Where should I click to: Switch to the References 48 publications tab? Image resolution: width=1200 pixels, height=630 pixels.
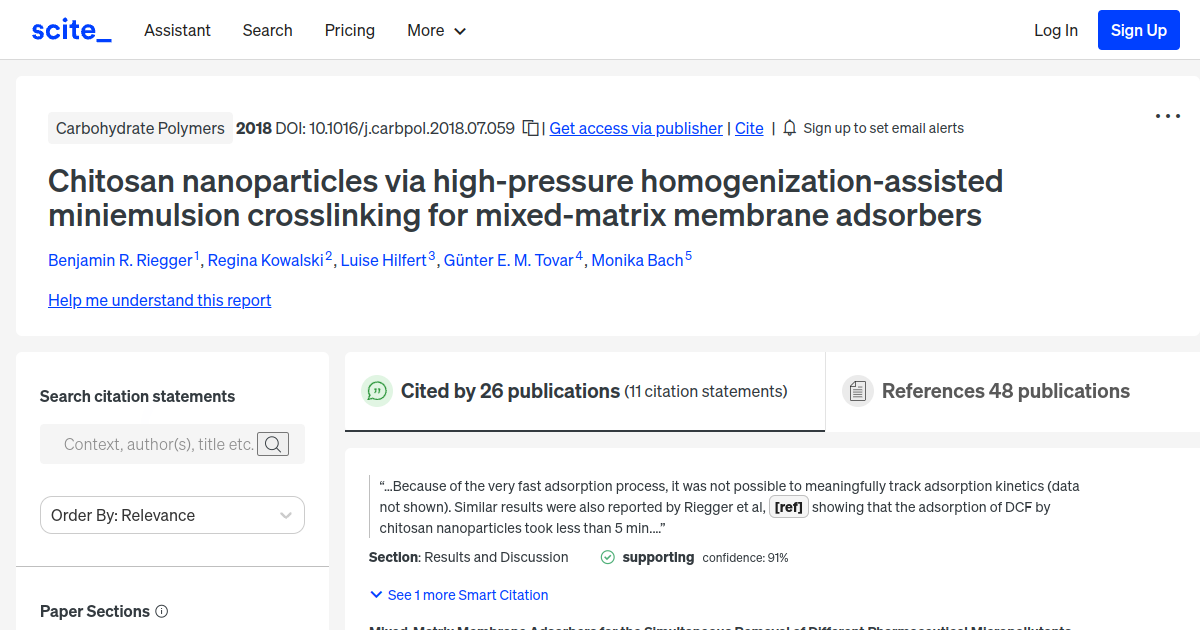coord(1005,391)
